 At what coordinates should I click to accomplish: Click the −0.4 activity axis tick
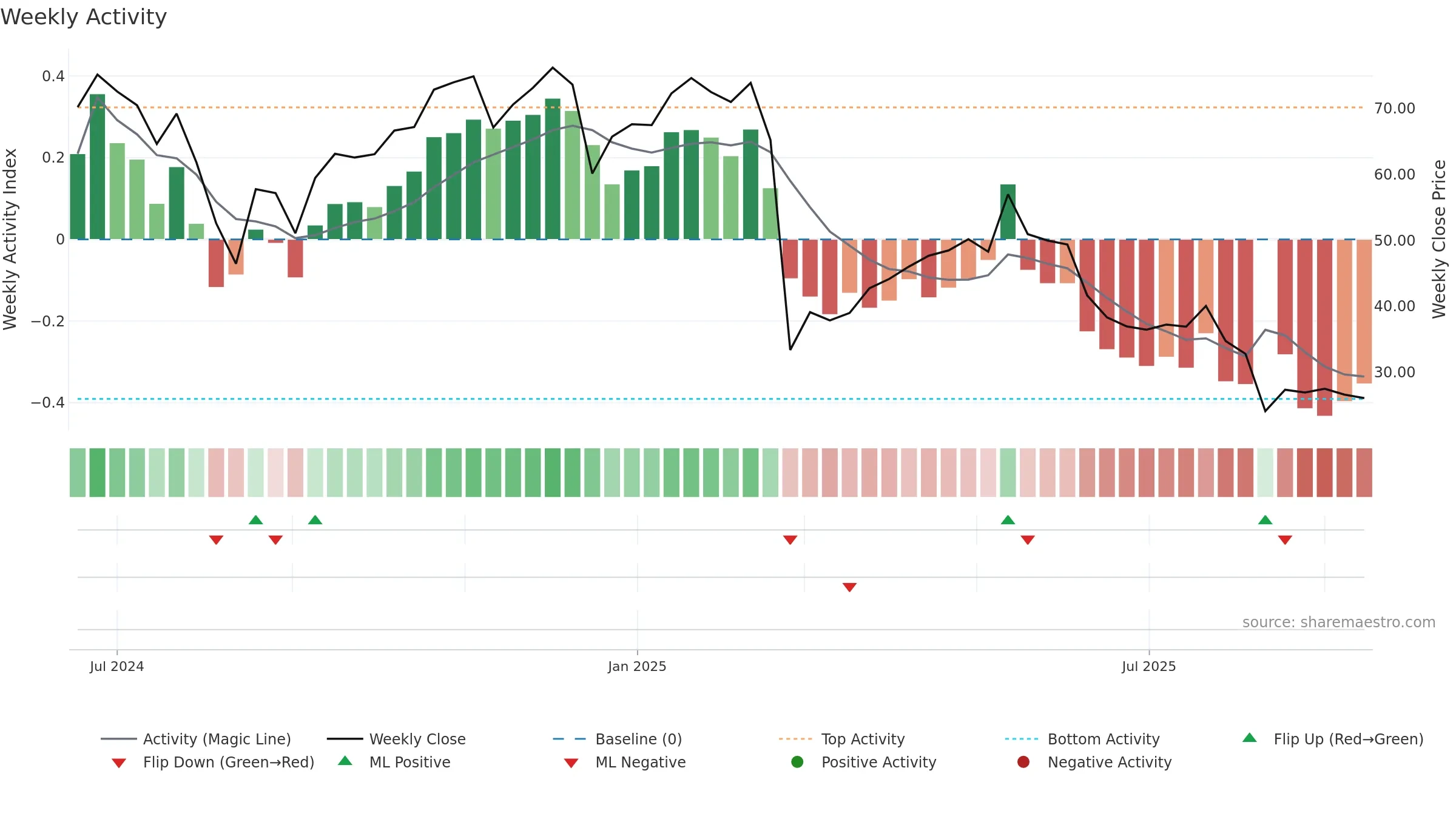point(47,403)
